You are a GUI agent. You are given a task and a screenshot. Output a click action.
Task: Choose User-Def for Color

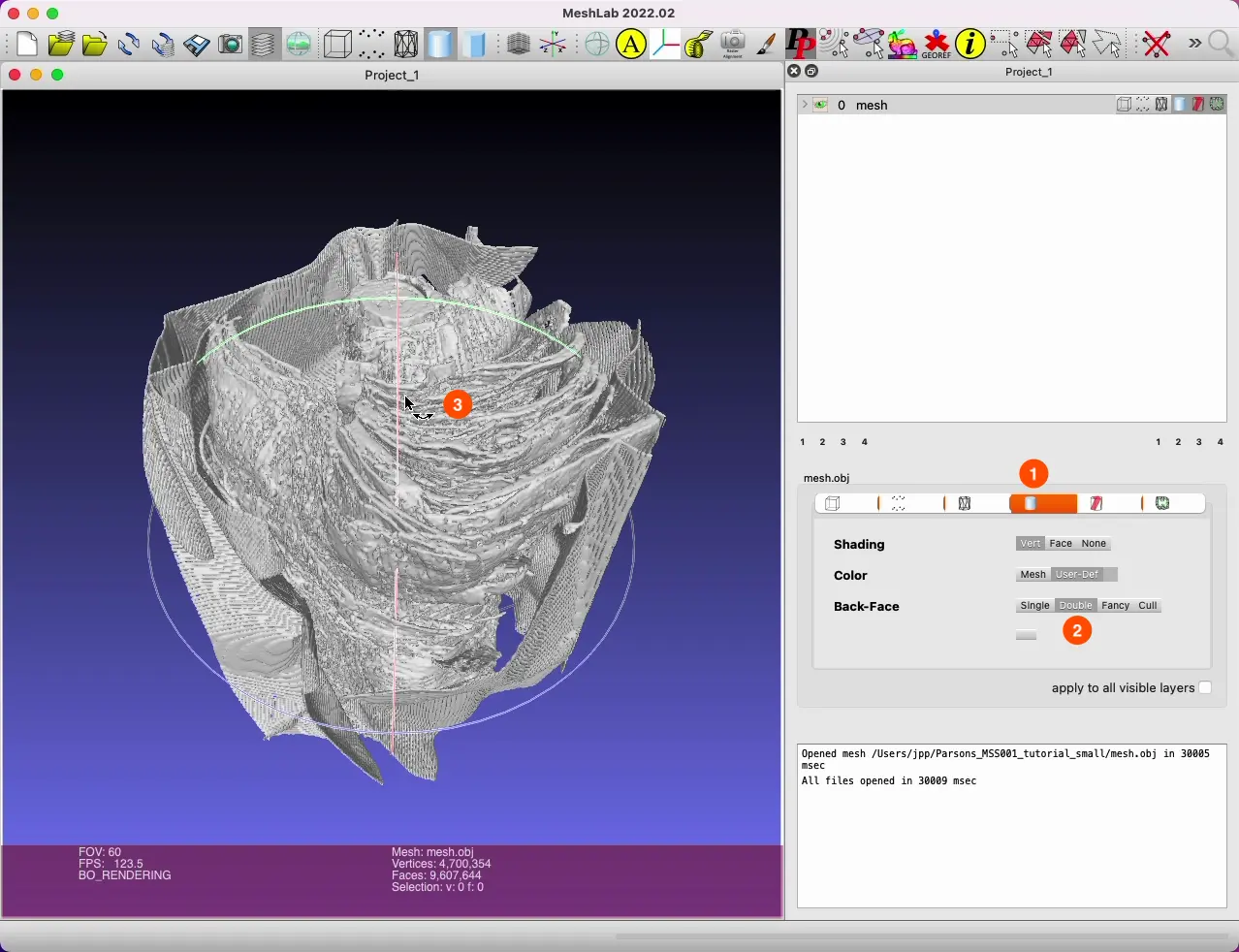pyautogui.click(x=1078, y=575)
